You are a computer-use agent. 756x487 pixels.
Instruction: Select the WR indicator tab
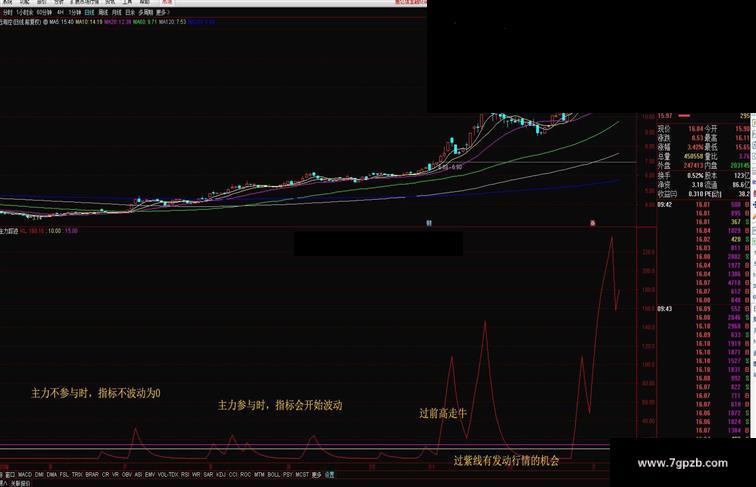(196, 475)
